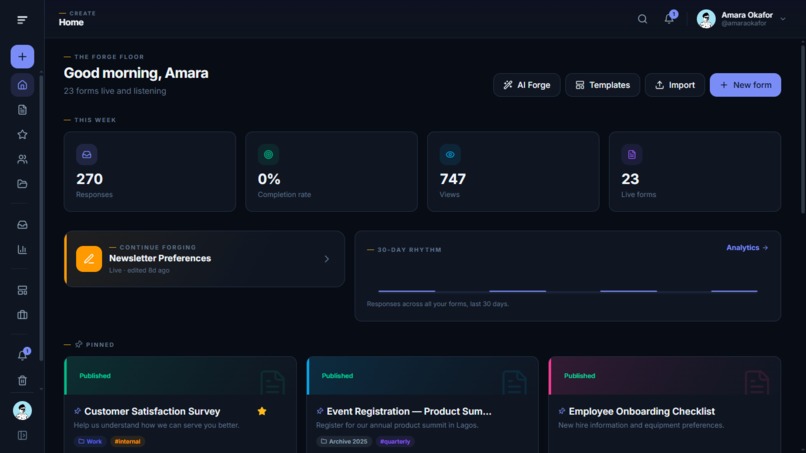Click Published badge on Employee Onboarding card
This screenshot has height=453, width=806.
tap(579, 376)
